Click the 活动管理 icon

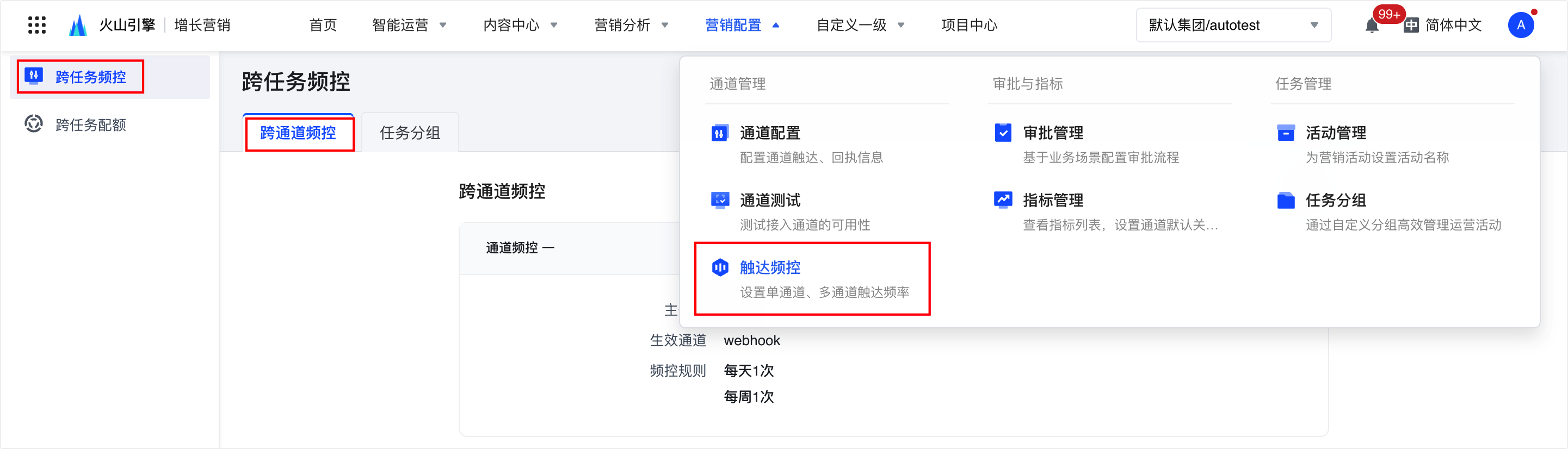[x=1286, y=133]
